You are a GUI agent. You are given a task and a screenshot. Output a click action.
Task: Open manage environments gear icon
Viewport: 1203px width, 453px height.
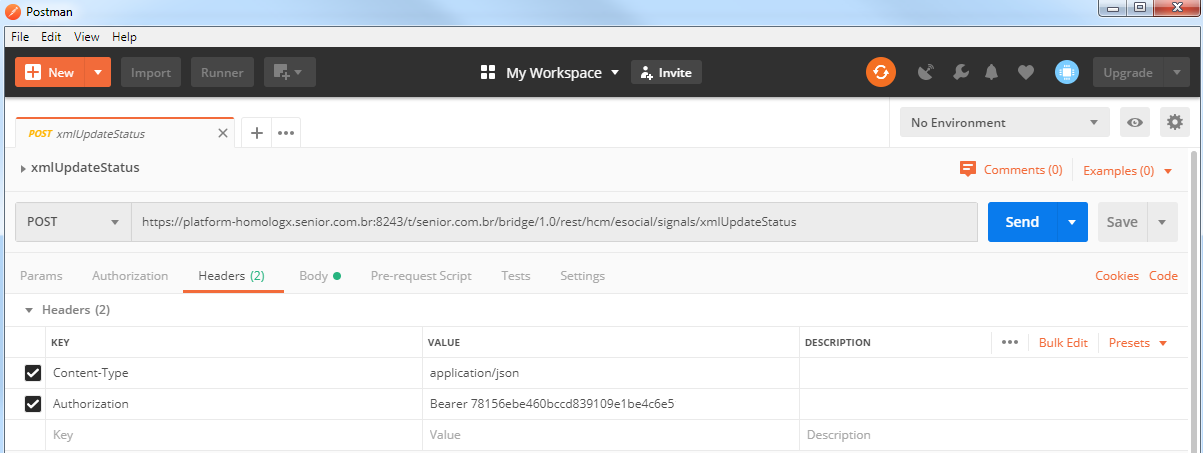coord(1175,122)
